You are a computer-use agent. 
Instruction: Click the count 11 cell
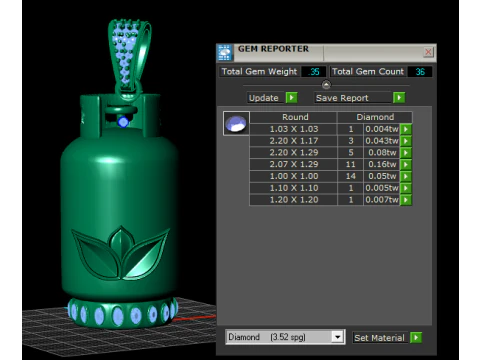350,164
